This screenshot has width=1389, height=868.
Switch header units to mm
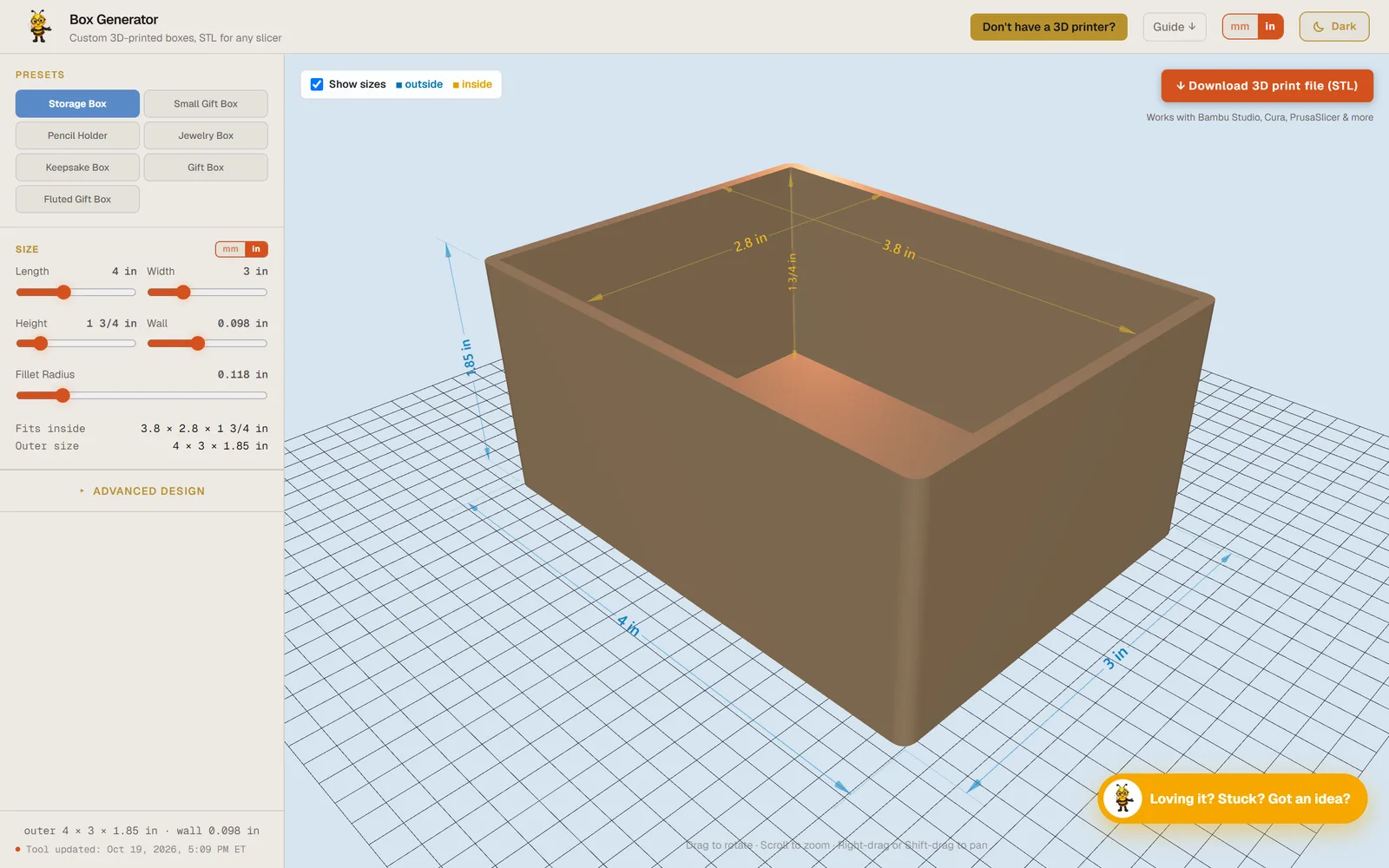(x=1240, y=27)
